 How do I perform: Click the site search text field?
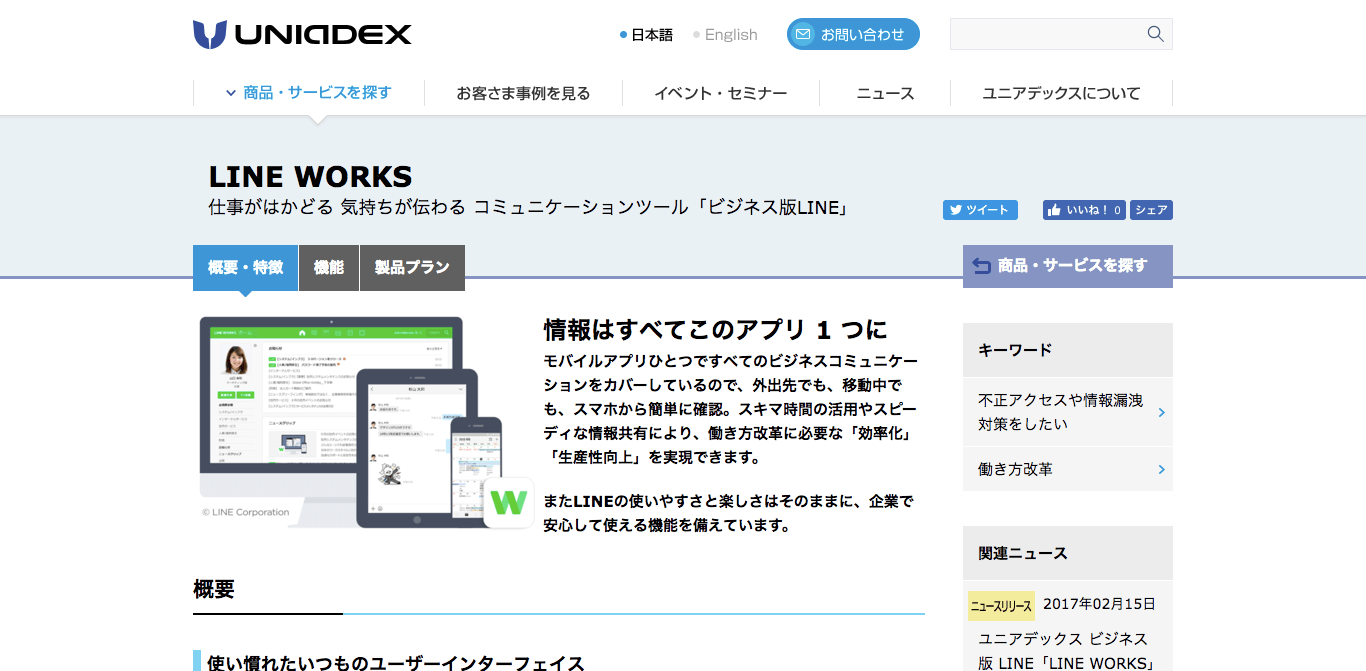(x=1045, y=34)
